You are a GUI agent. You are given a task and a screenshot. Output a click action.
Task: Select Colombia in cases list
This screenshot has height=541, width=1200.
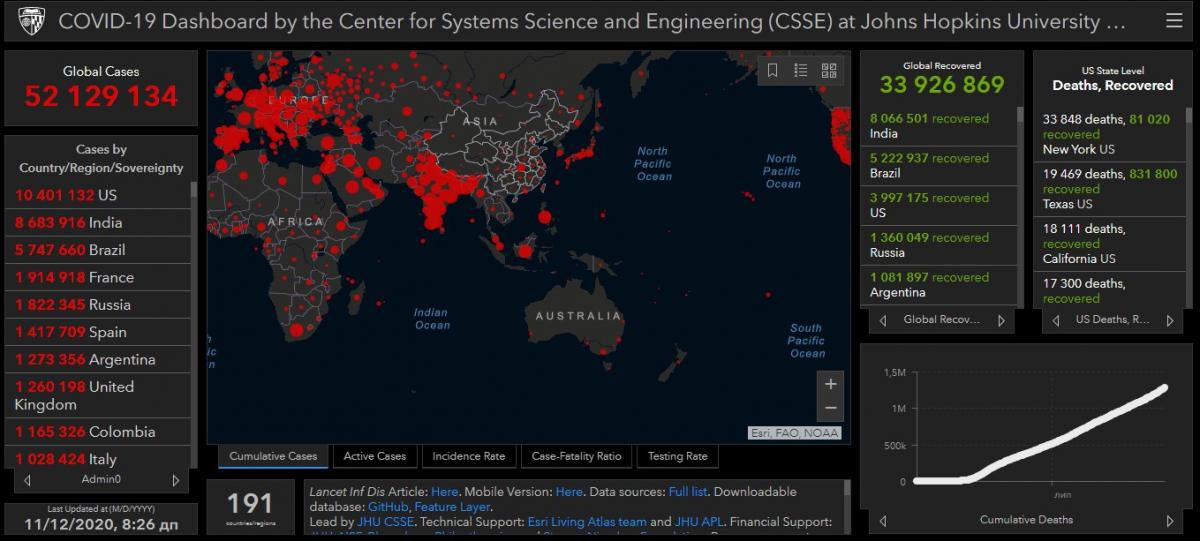tap(98, 432)
